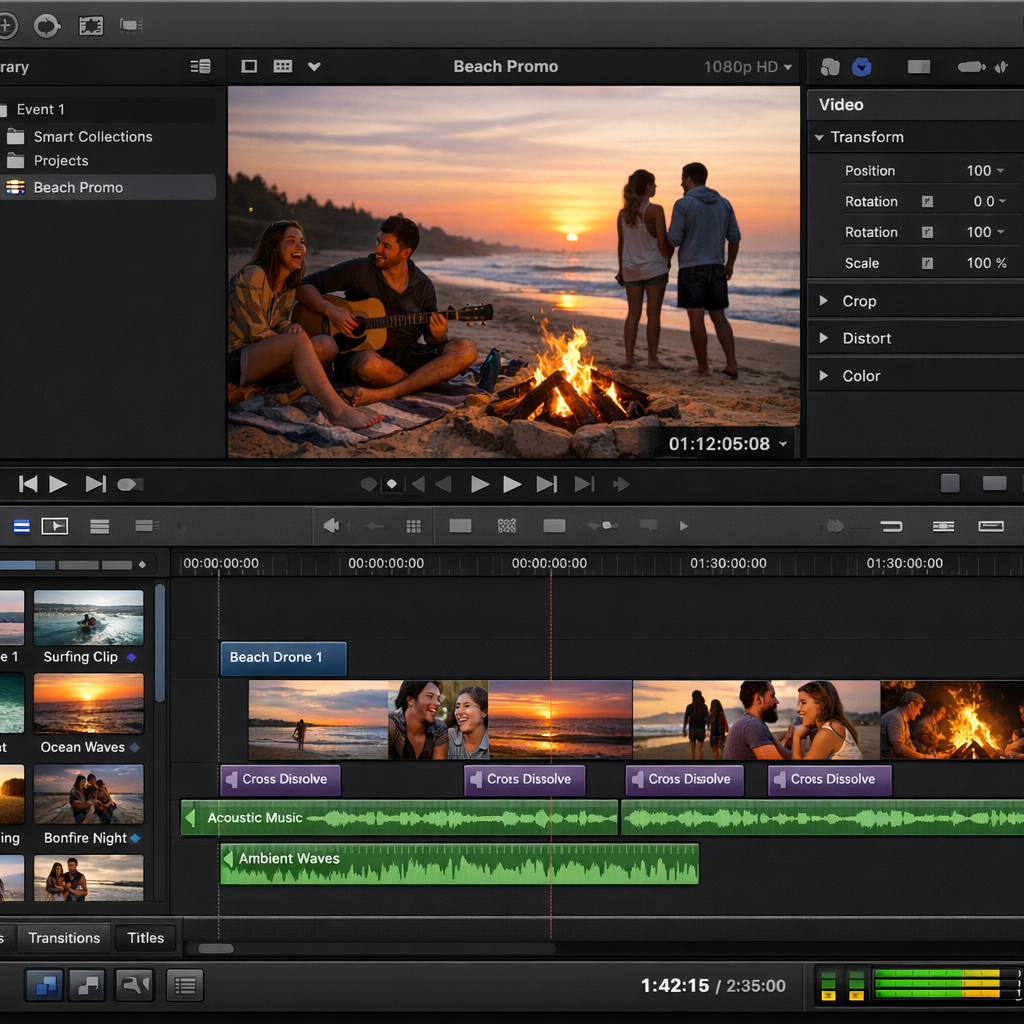Open the timeline index icon
Viewport: 1024px width, 1024px height.
pyautogui.click(x=21, y=525)
